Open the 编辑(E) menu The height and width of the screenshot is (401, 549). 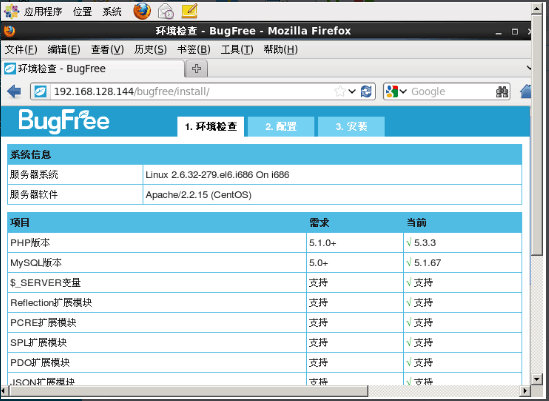(x=64, y=50)
